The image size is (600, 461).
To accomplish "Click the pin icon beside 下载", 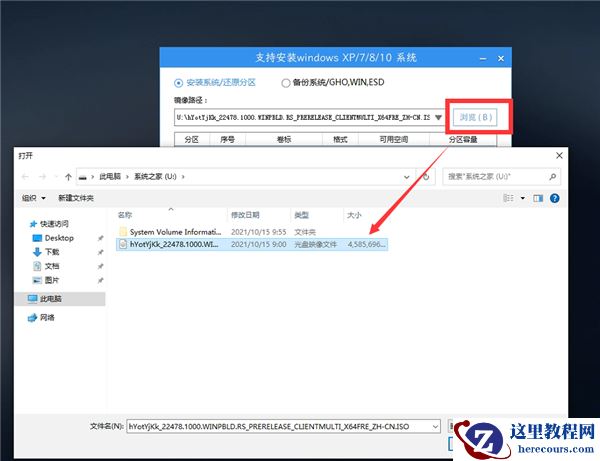I will pos(100,252).
